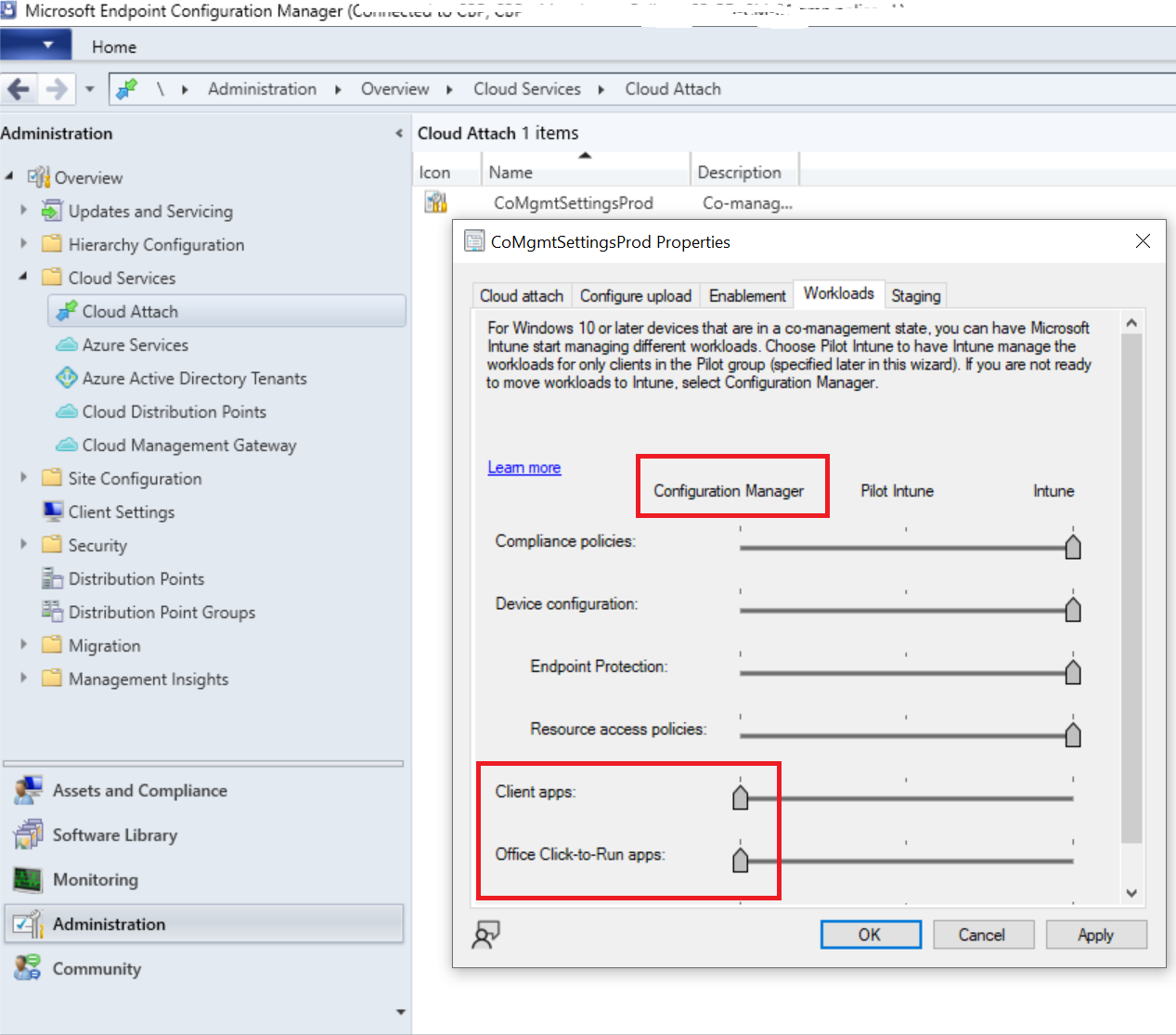Expand the Site Configuration node
The height and width of the screenshot is (1035, 1176).
coord(24,477)
